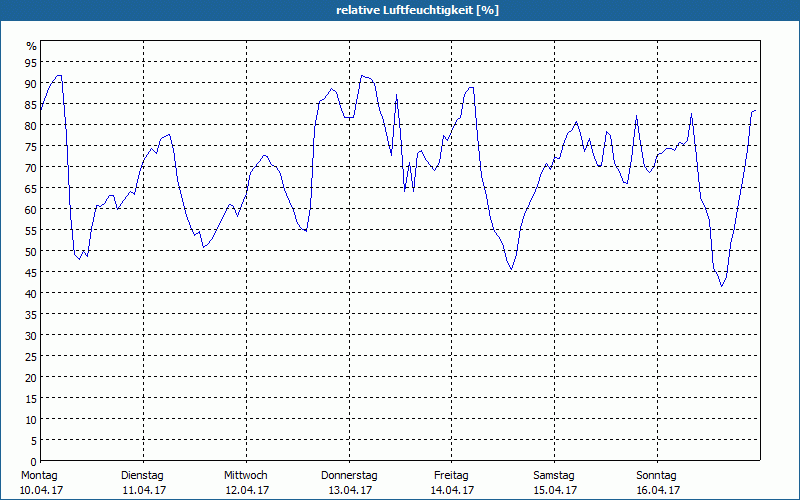Select the 14.04.17 date label
800x500 pixels.
click(x=453, y=490)
